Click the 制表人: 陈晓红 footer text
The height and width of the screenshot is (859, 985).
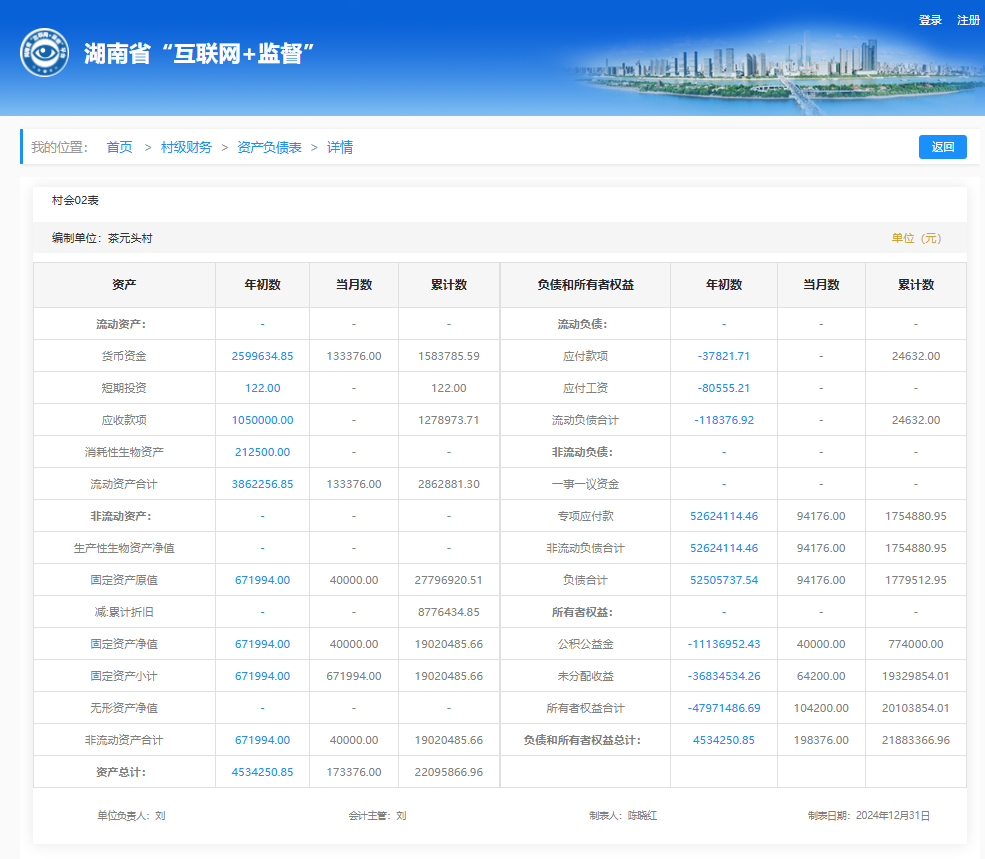coord(623,816)
